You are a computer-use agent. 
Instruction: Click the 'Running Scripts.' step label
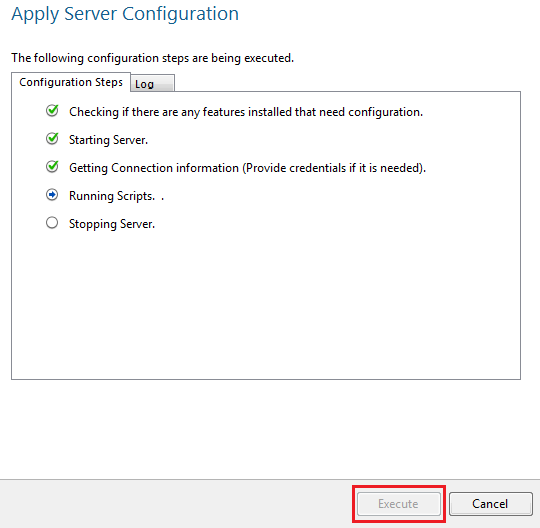point(112,196)
